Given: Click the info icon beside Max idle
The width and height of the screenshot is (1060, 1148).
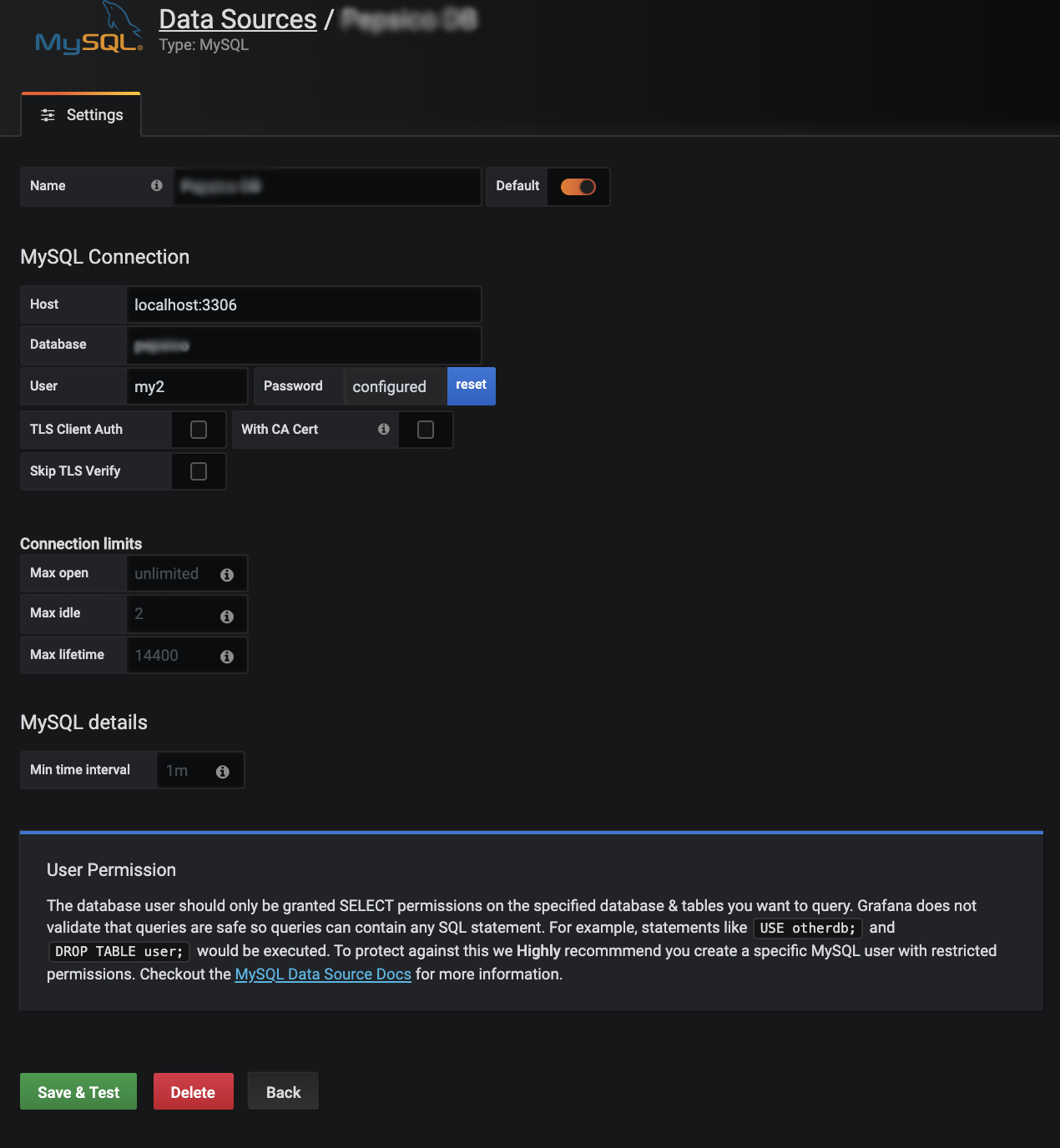Looking at the screenshot, I should [x=226, y=616].
